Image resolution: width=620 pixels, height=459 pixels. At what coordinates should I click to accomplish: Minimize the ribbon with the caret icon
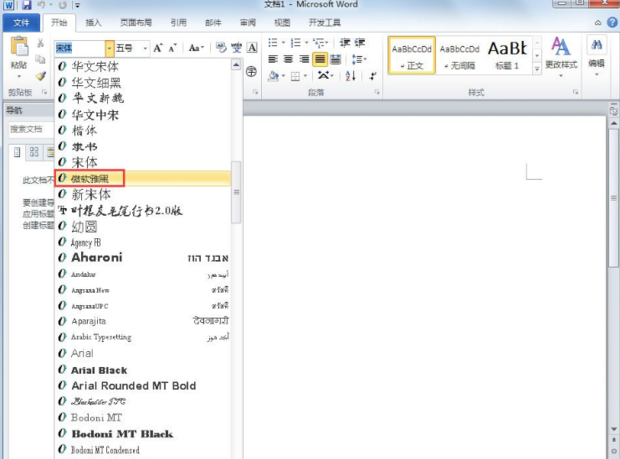(x=598, y=23)
